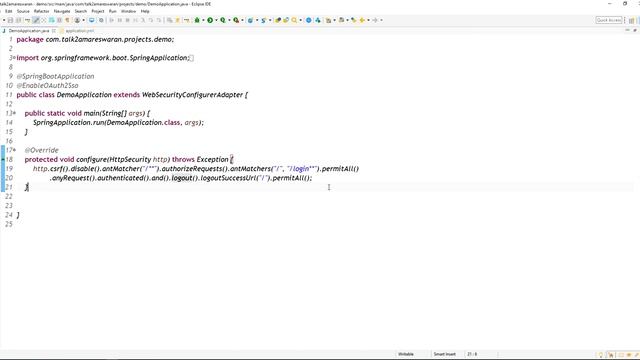Click the Skip All Breakpoints toolbar icon
Screen dimensions: 640x360
(101, 20)
